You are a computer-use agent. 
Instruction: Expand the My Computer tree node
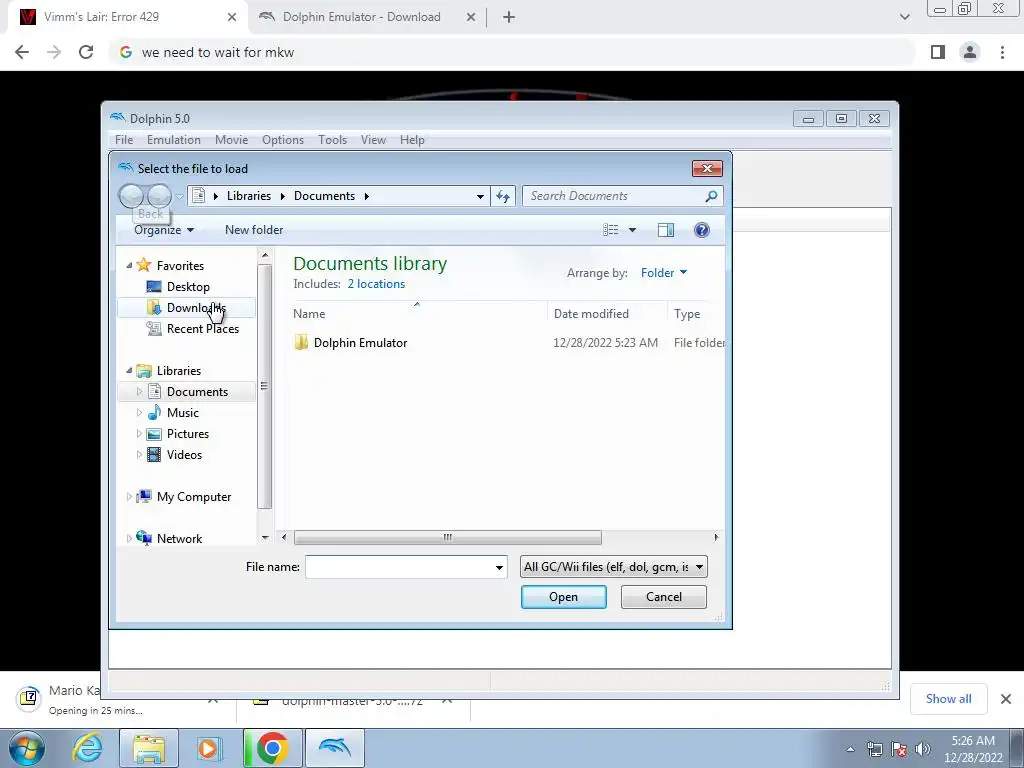click(x=129, y=497)
